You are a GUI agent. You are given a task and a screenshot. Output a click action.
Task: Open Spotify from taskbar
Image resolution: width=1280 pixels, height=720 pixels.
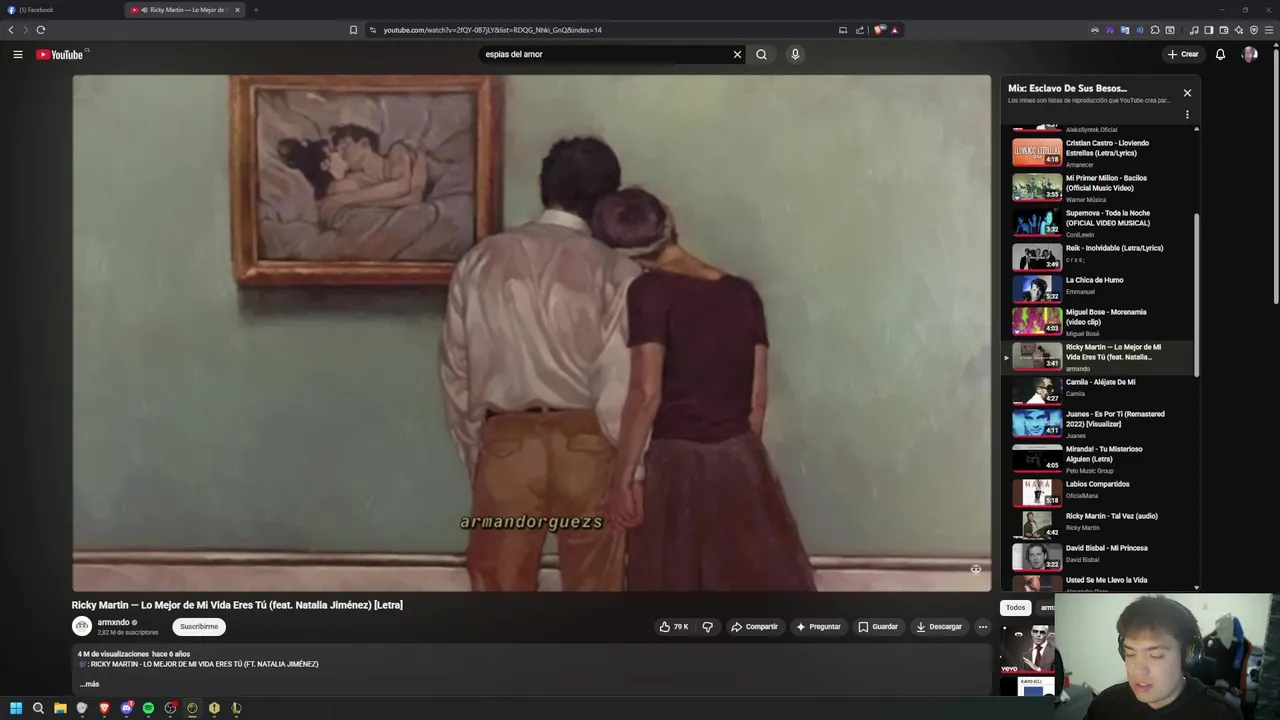pos(148,708)
